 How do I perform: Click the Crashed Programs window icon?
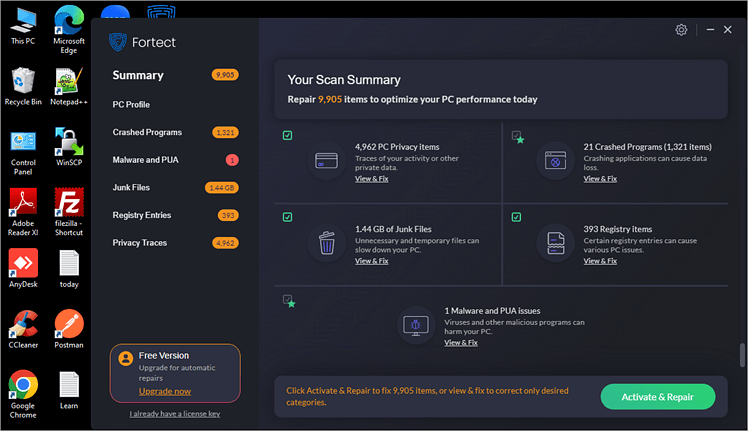555,161
